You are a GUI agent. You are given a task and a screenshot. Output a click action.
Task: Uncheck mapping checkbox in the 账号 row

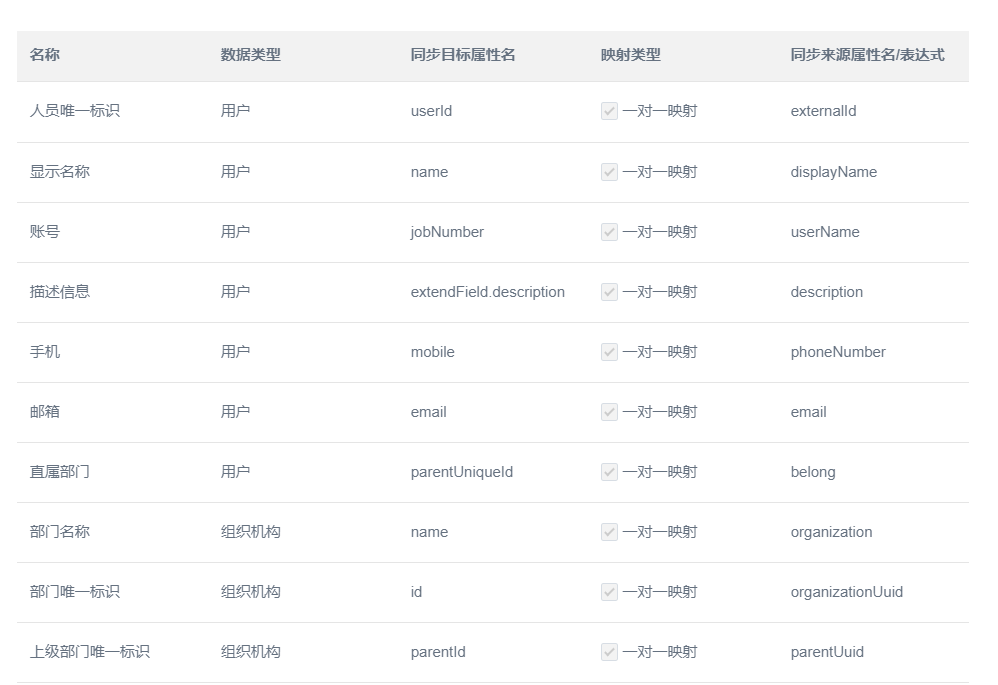pos(609,232)
